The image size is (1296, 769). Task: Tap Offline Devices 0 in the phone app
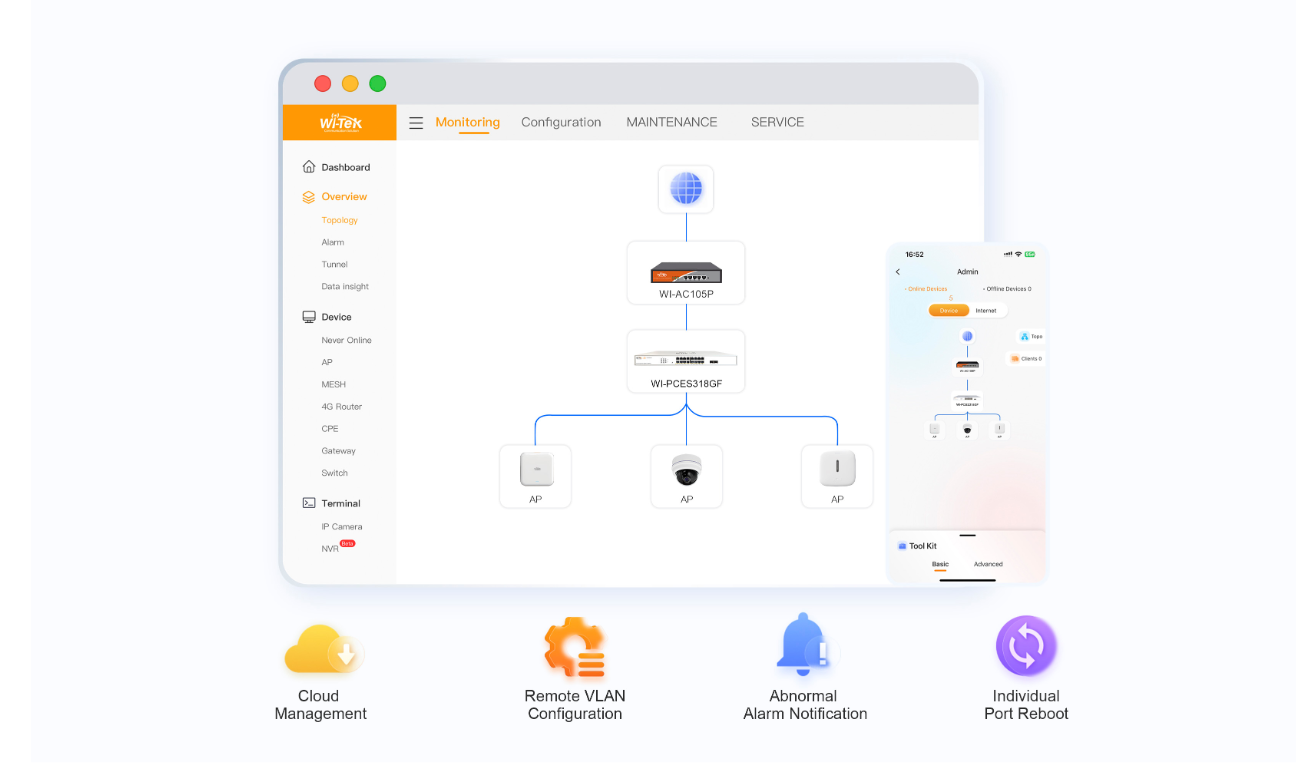point(1006,289)
